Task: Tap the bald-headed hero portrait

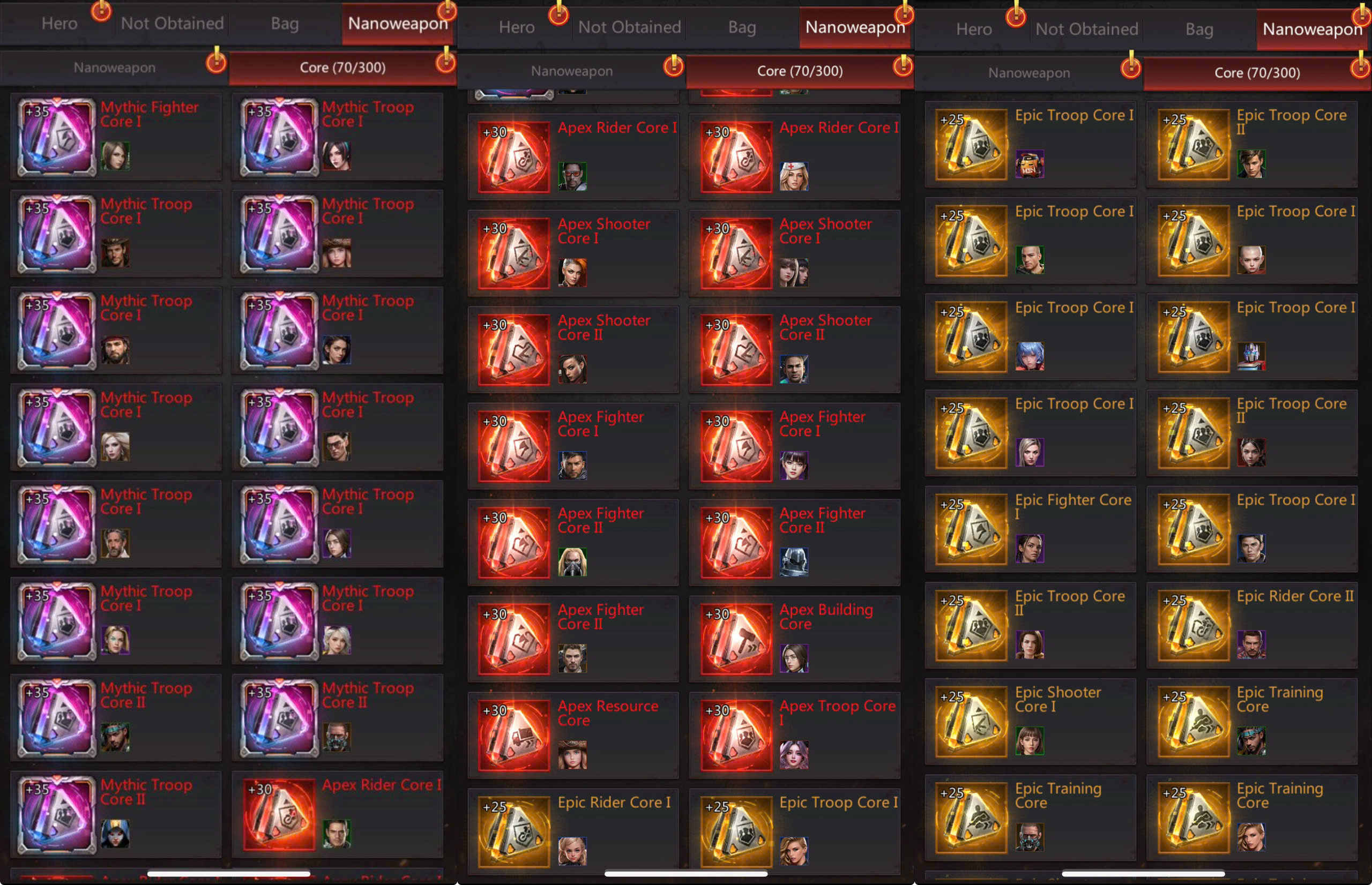Action: coord(1251,260)
